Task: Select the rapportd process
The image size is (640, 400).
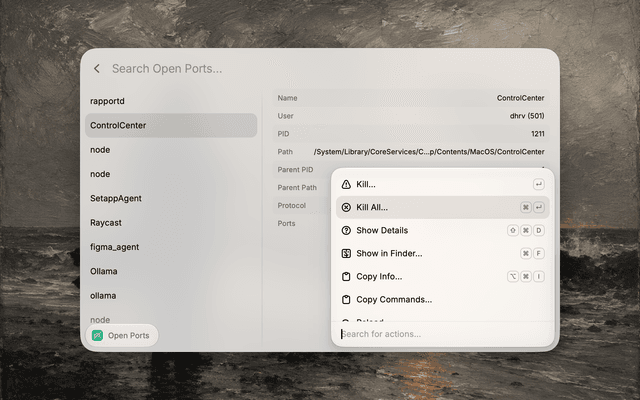Action: [171, 101]
